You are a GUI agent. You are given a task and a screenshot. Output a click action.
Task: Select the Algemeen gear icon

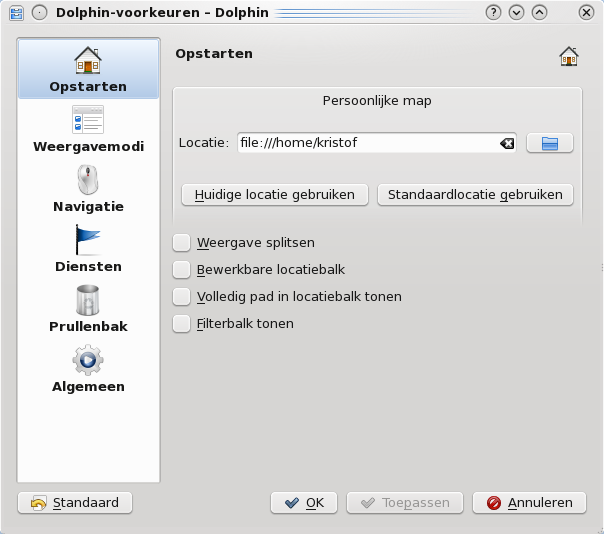[88, 361]
